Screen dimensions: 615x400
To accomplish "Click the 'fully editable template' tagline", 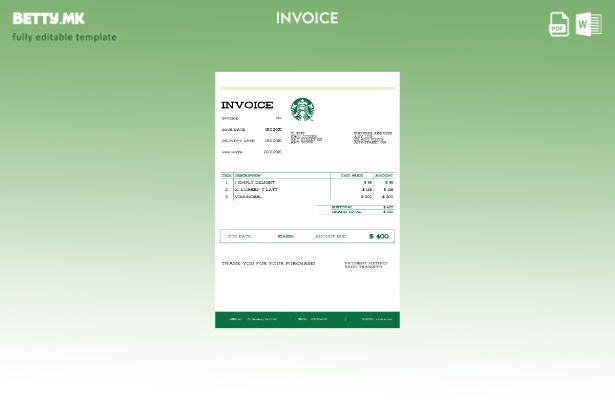I will tap(64, 37).
